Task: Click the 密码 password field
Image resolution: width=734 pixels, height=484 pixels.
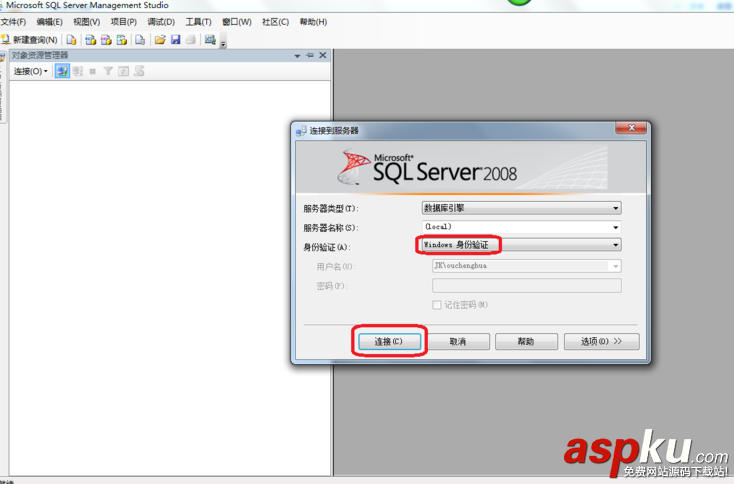Action: [x=527, y=286]
